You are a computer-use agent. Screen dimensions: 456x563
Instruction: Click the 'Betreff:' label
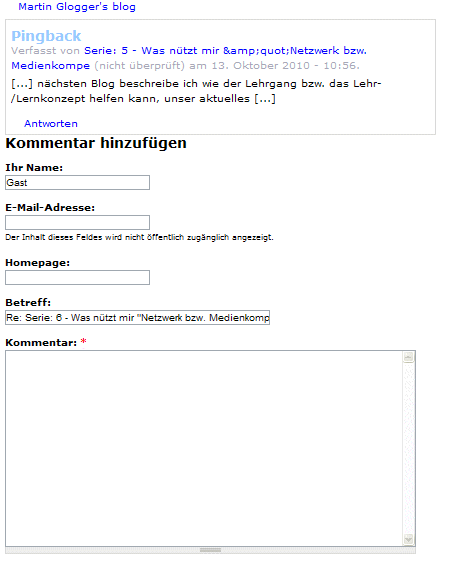(x=28, y=303)
